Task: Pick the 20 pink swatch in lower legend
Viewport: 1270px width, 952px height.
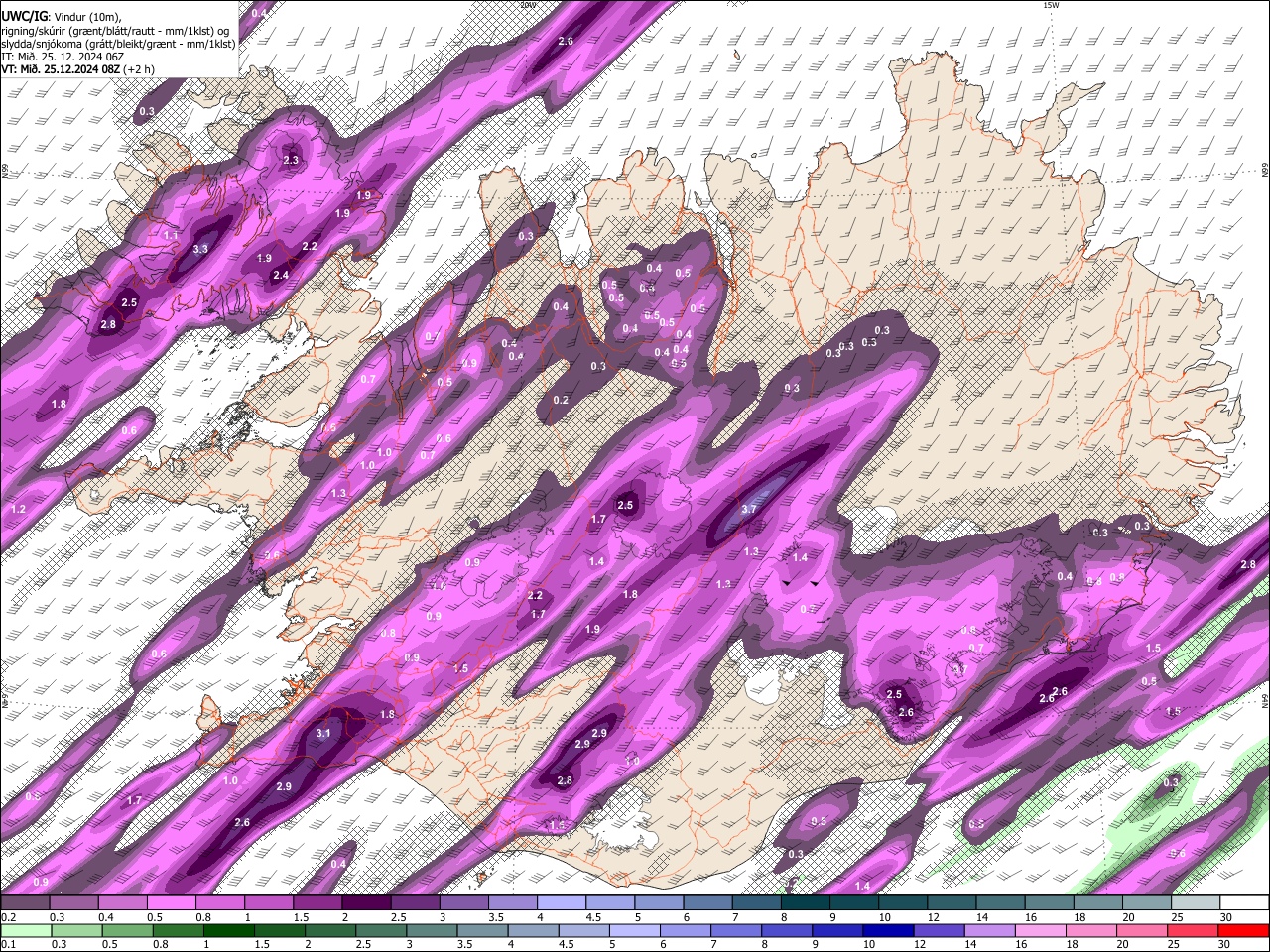Action: pyautogui.click(x=1143, y=930)
